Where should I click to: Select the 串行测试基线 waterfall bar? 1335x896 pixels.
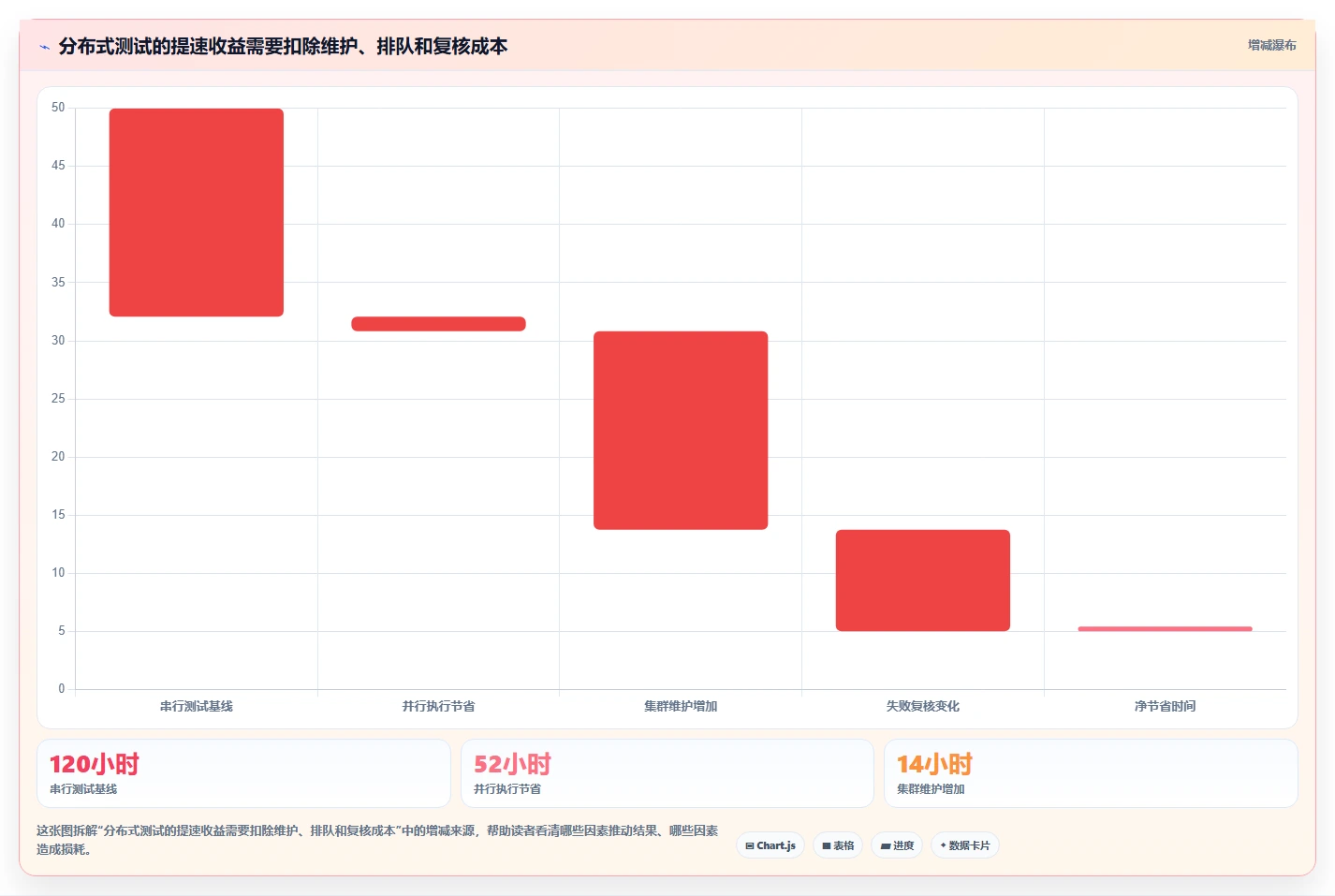(197, 213)
